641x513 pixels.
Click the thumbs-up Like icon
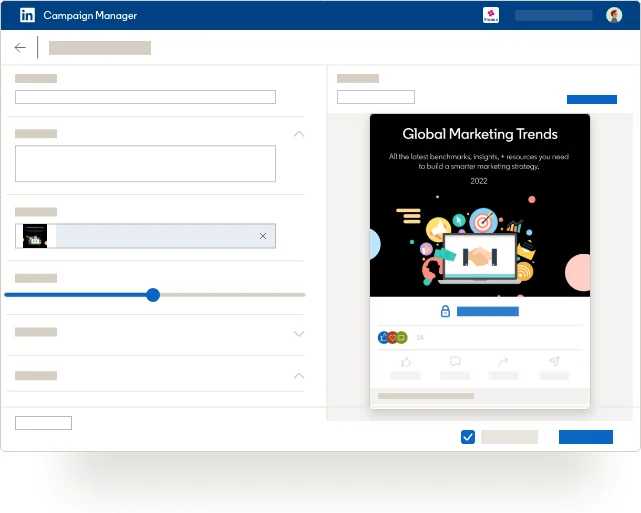(x=406, y=362)
